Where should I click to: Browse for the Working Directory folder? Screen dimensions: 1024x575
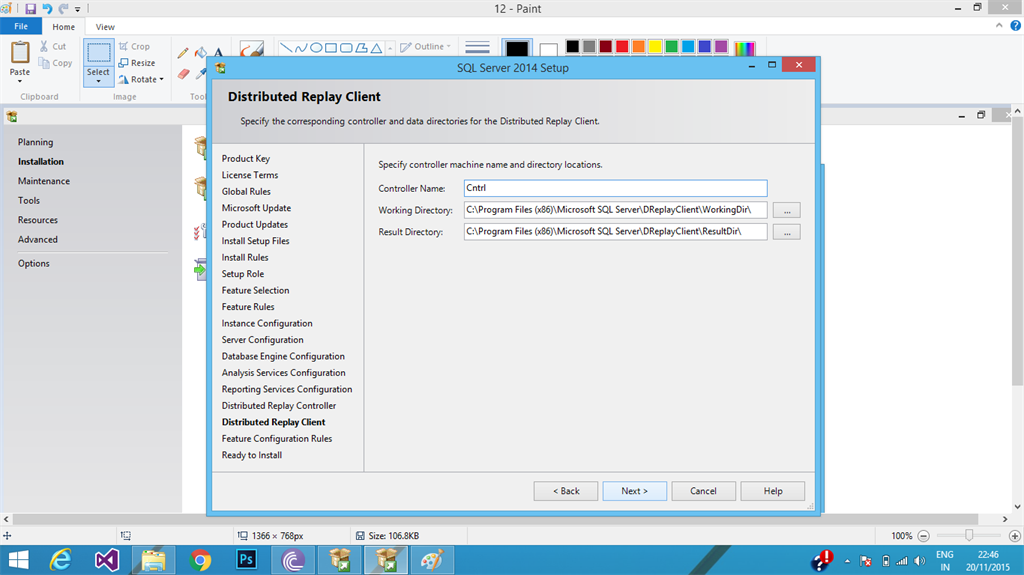coord(787,210)
